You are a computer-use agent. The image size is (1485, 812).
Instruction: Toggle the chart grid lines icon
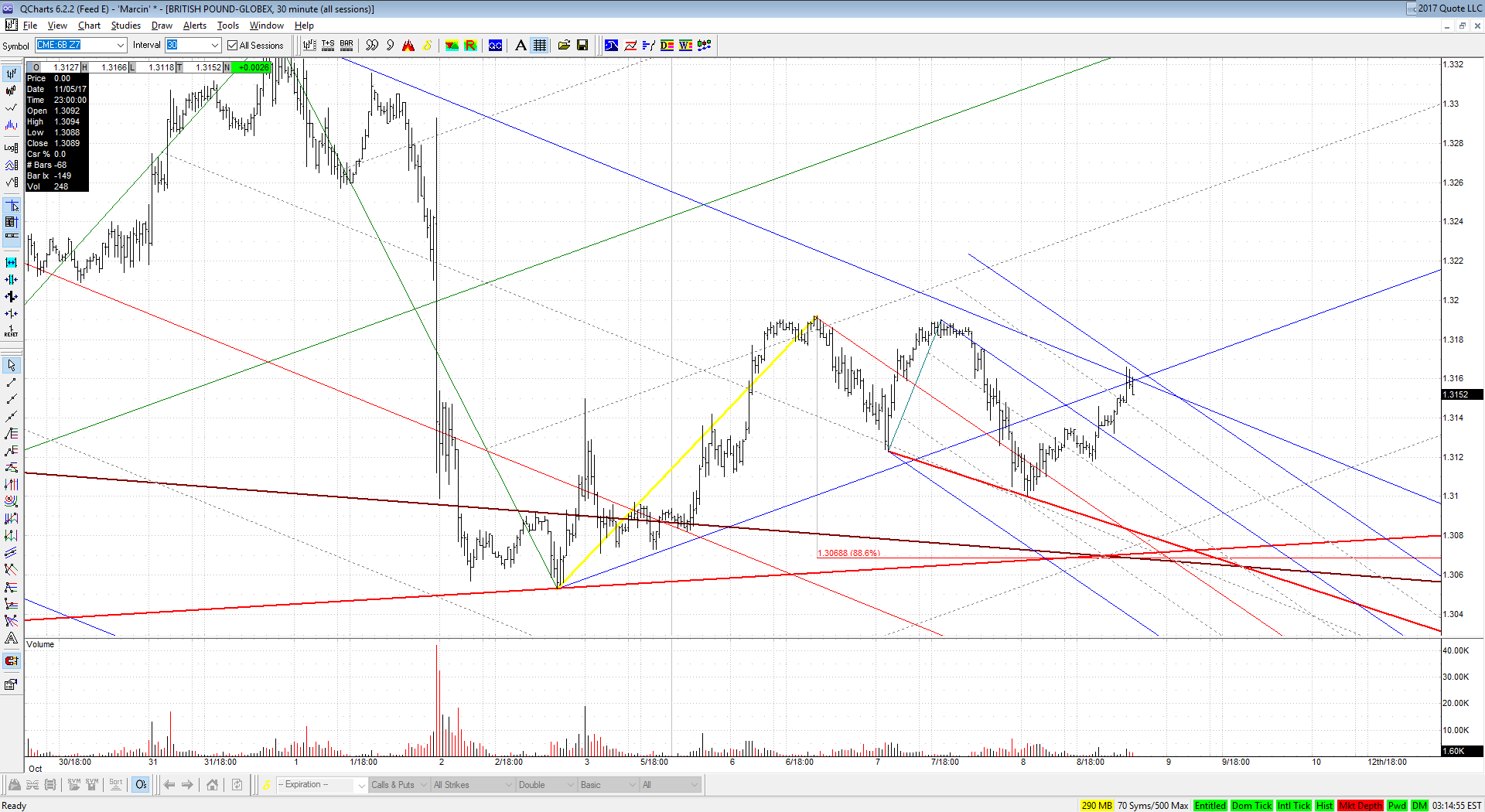coord(540,46)
